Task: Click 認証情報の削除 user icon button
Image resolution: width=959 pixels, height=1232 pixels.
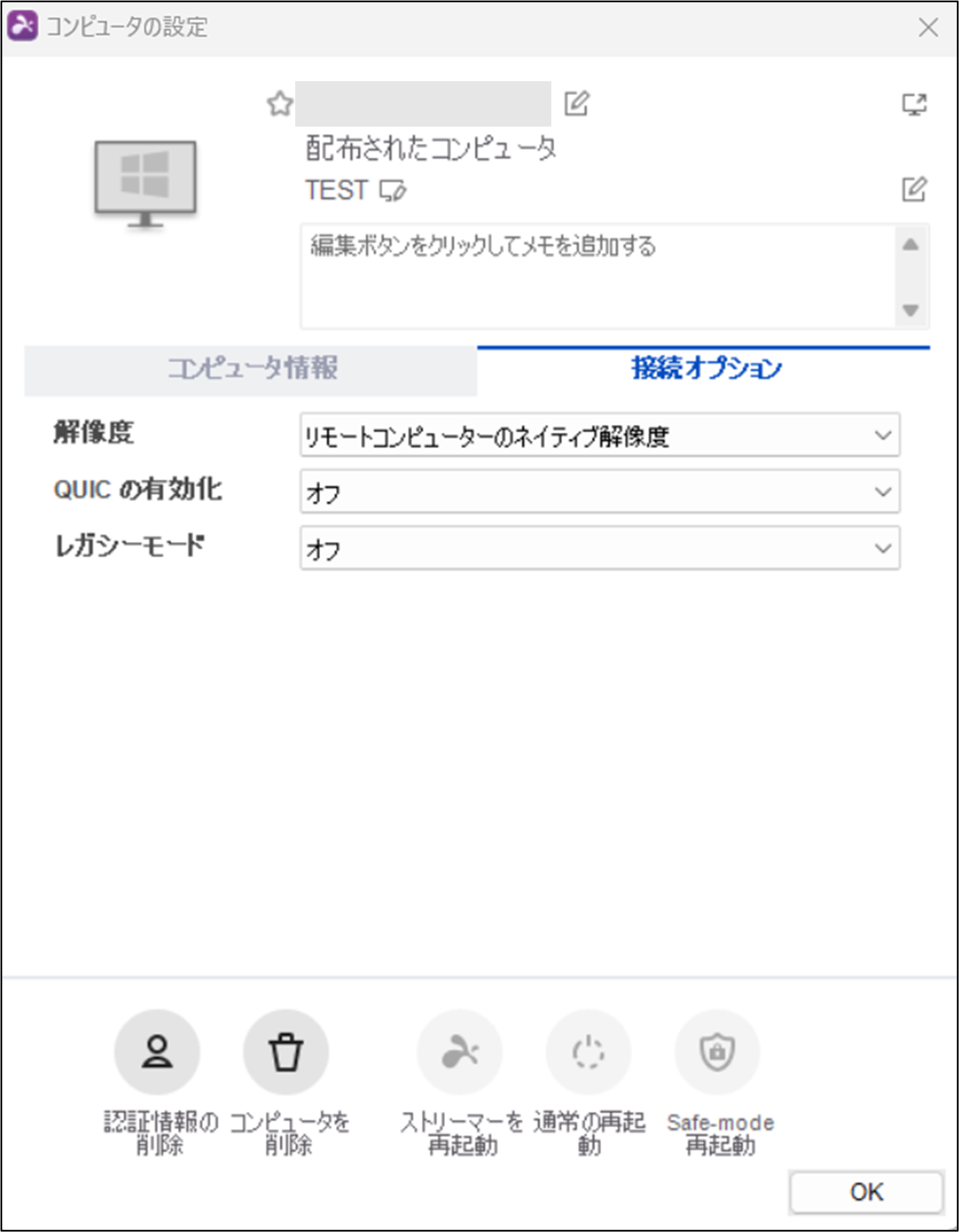Action: pos(157,1051)
